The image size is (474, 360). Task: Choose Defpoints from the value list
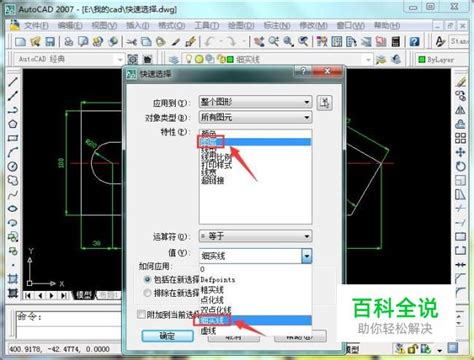click(218, 279)
